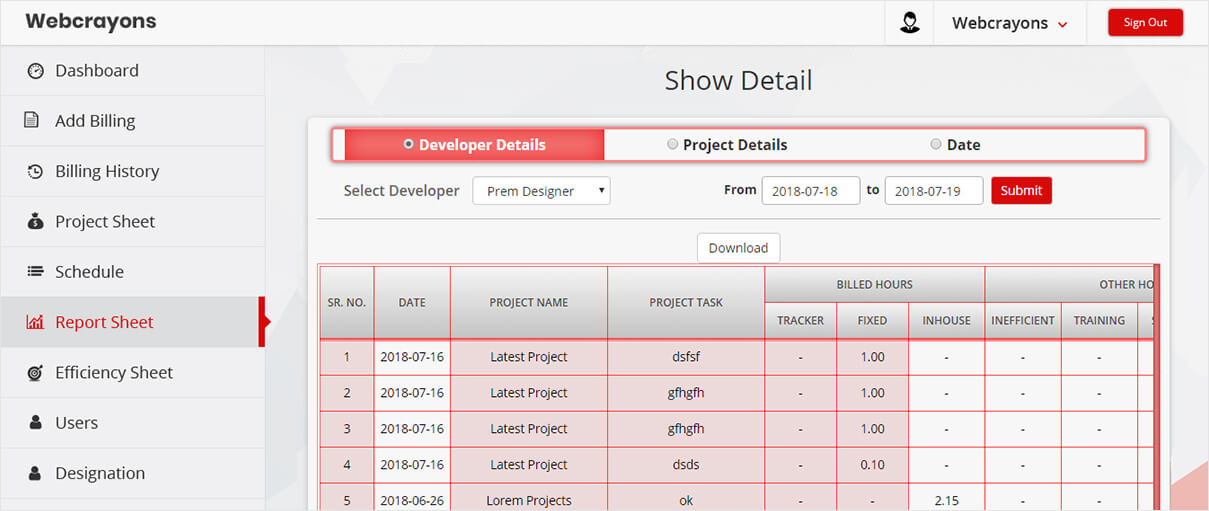Image resolution: width=1209 pixels, height=511 pixels.
Task: Click the From date input field
Action: [x=810, y=191]
